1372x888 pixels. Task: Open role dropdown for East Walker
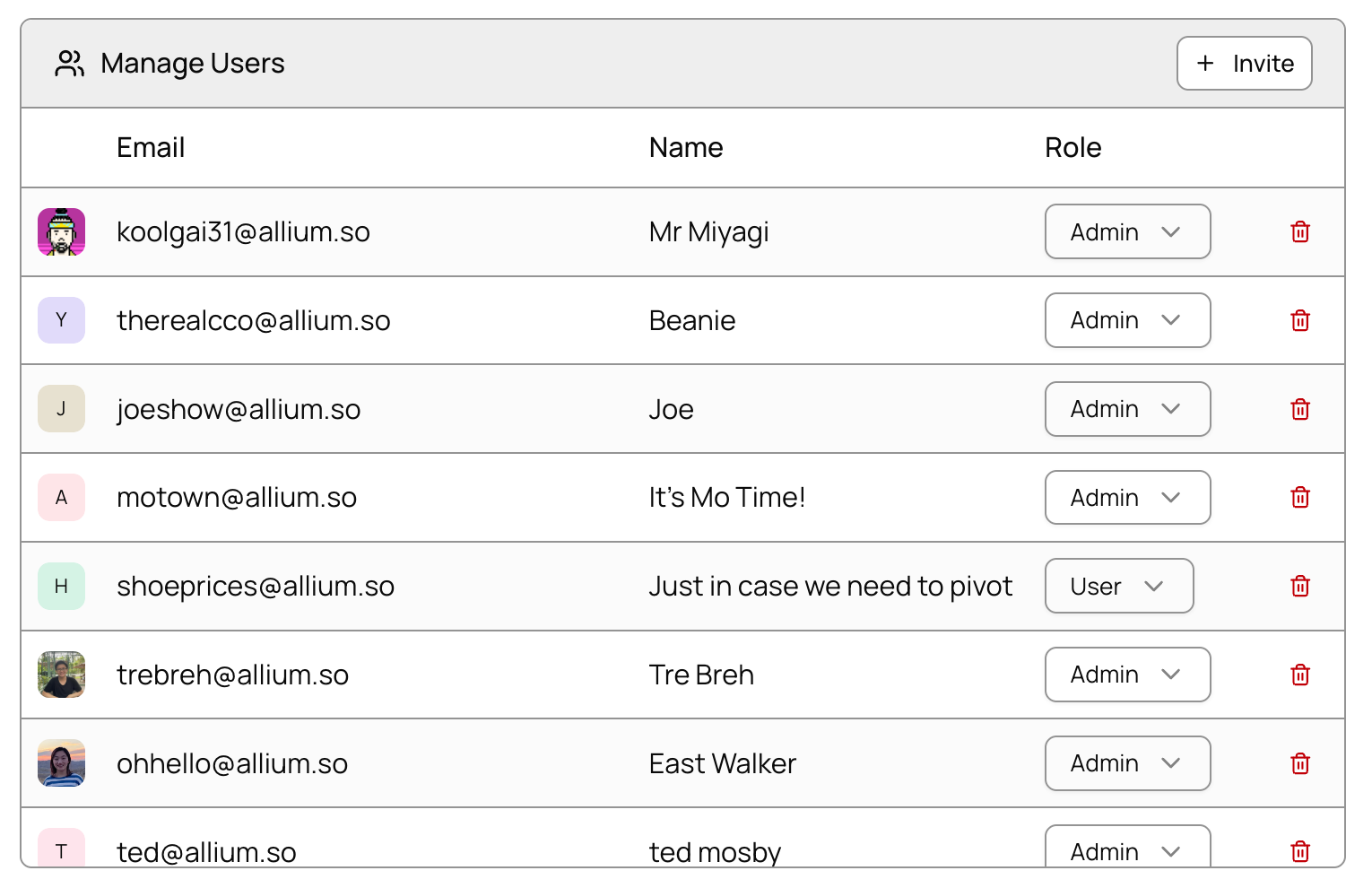click(1127, 763)
